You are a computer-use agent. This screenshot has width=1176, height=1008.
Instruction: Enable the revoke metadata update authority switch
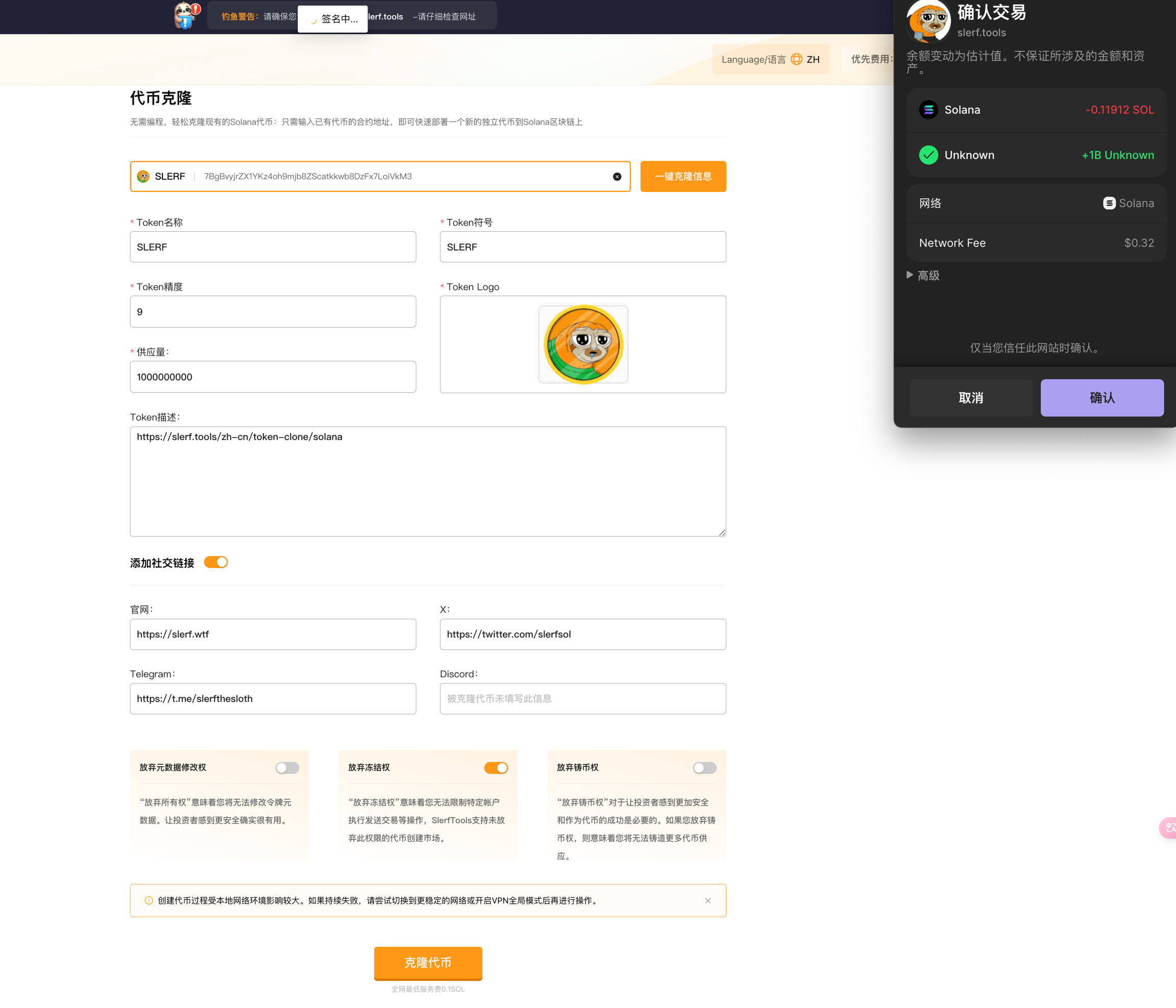pos(287,767)
